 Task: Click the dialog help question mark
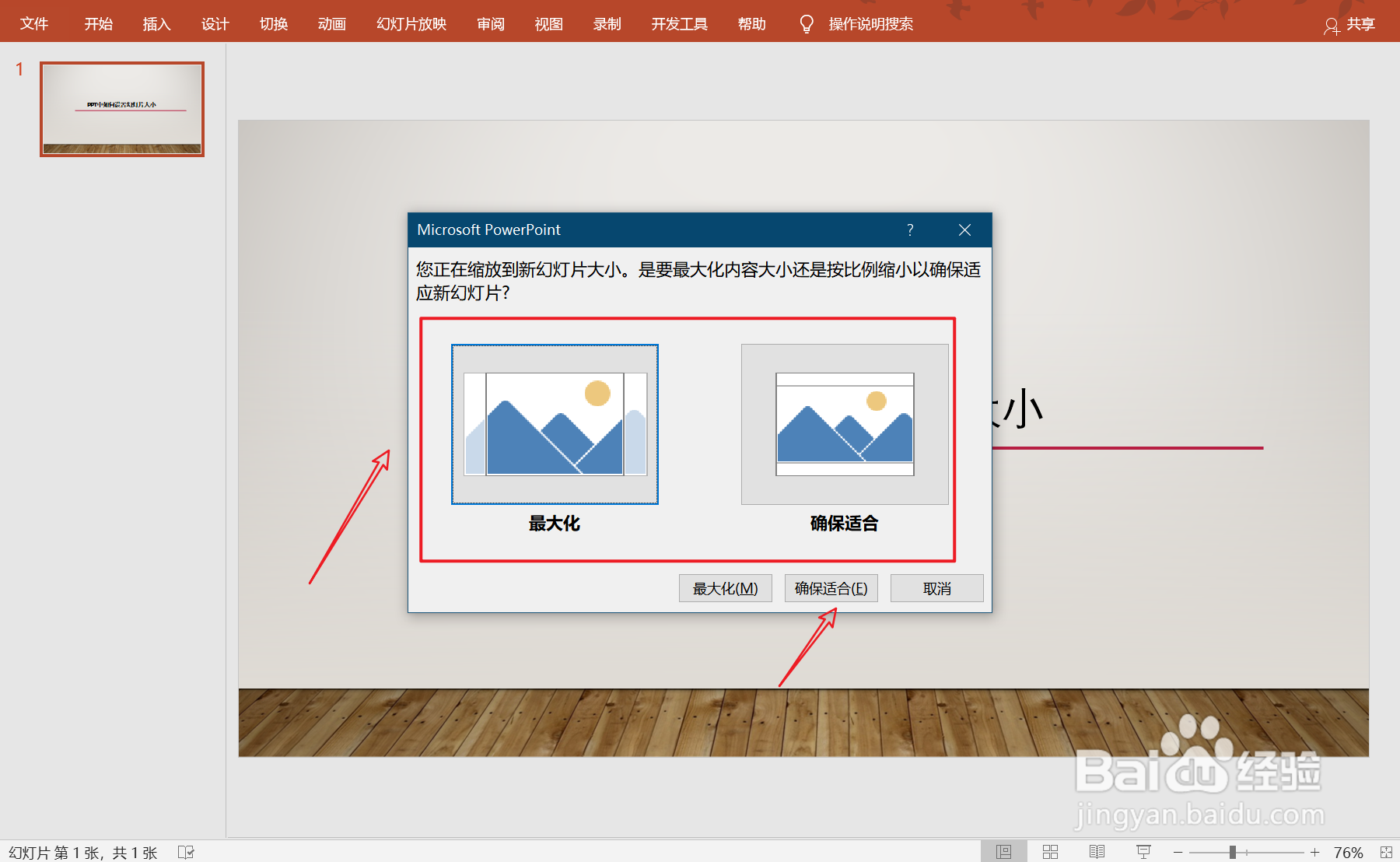tap(910, 230)
